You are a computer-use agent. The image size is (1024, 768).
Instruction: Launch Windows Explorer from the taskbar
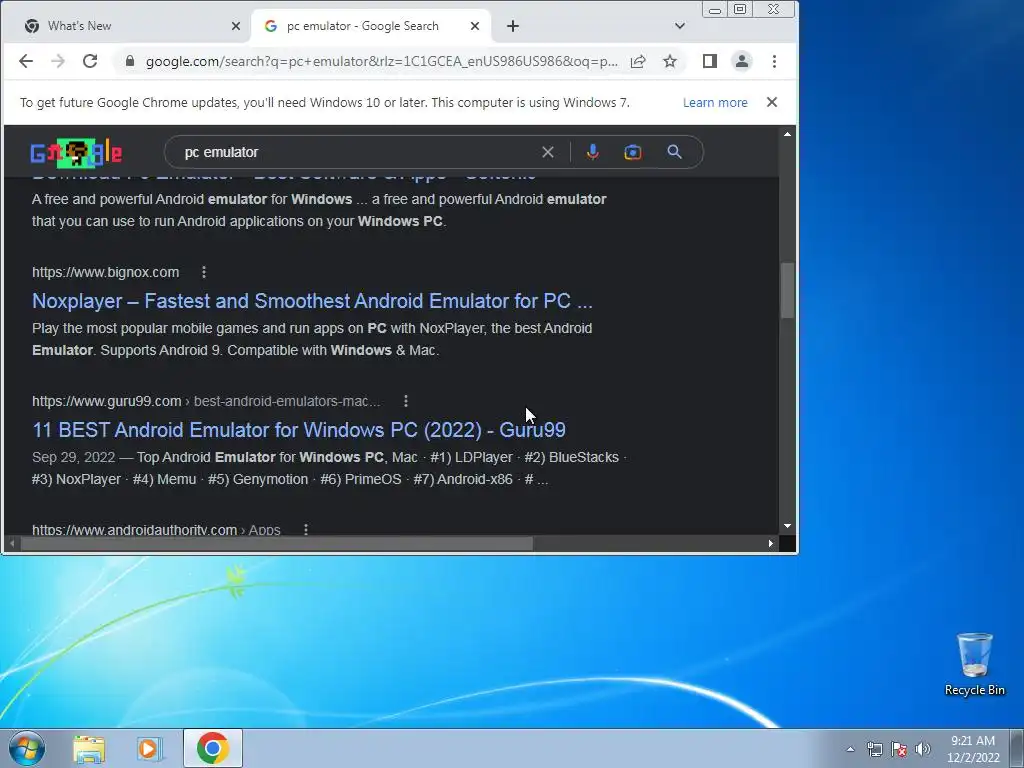[x=89, y=749]
